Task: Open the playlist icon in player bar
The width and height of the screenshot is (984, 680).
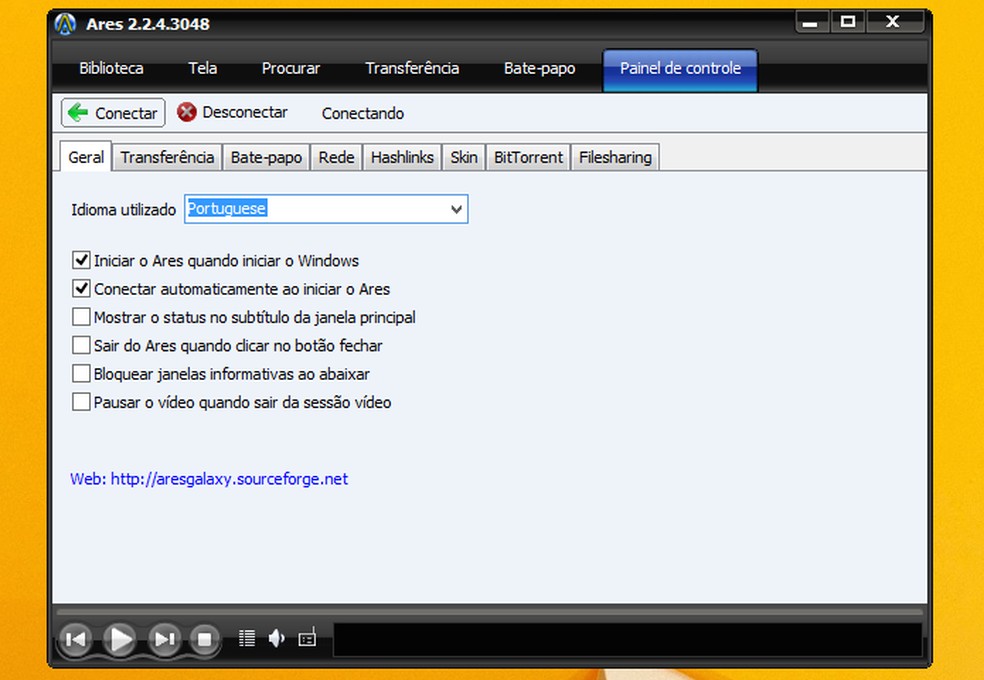Action: pos(247,639)
